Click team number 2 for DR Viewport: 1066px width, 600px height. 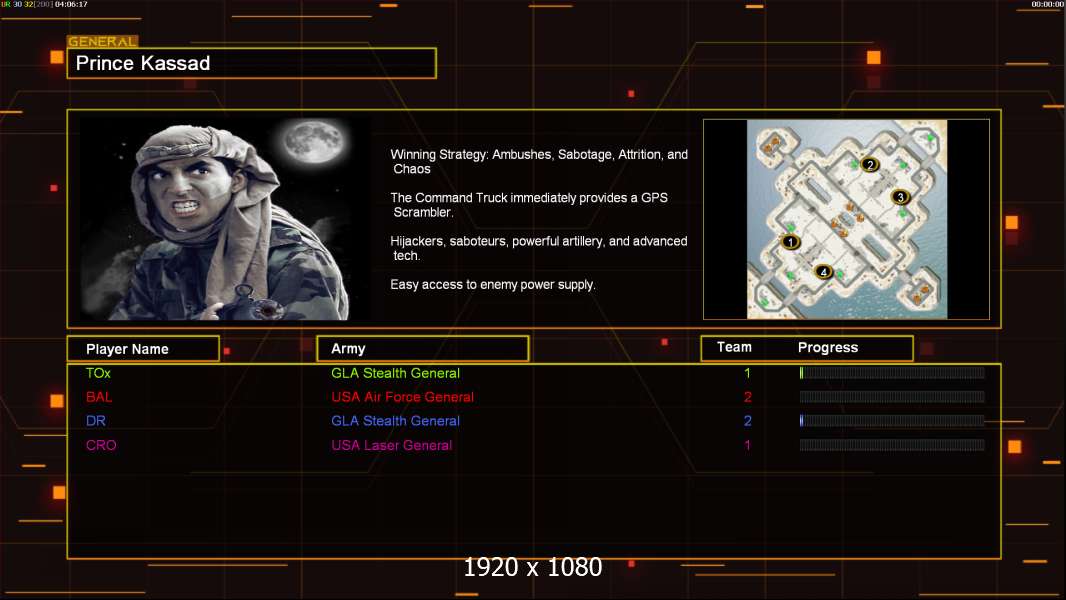coord(748,421)
